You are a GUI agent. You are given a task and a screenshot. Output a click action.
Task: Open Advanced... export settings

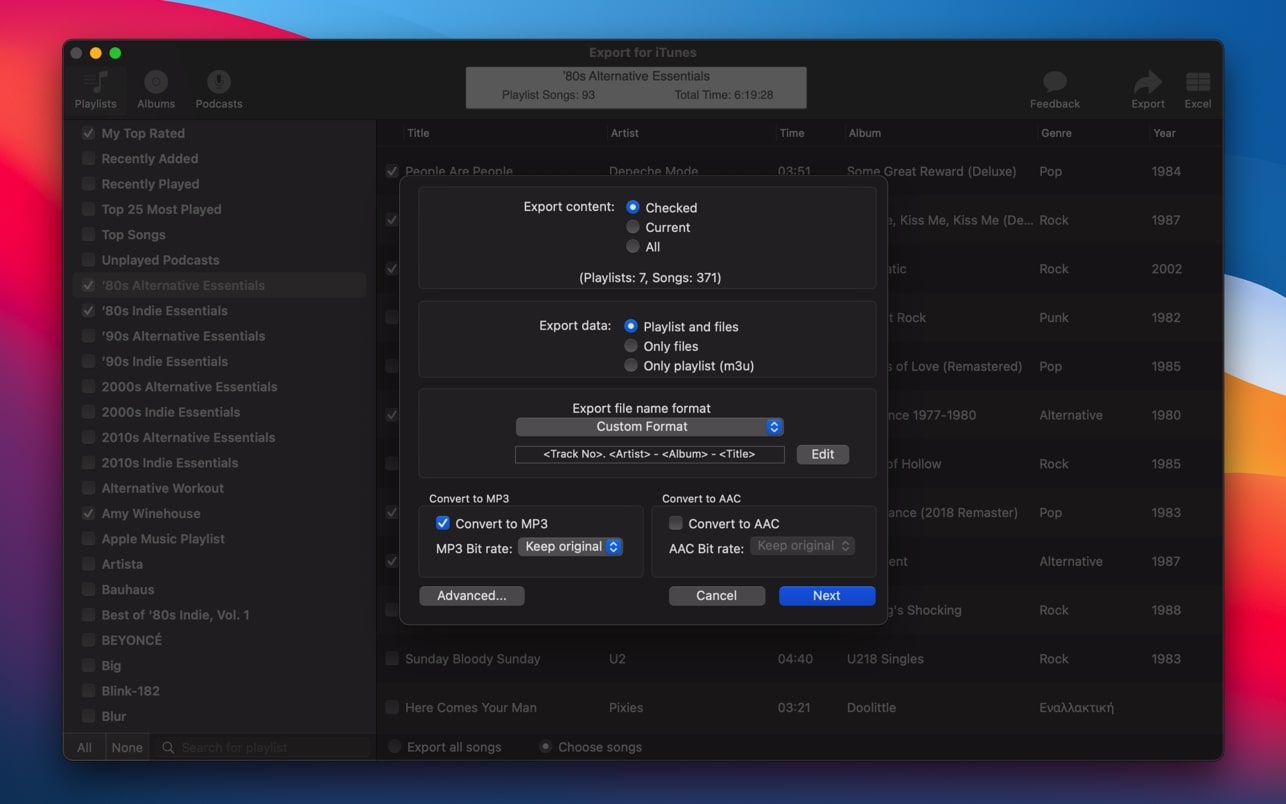(x=472, y=595)
